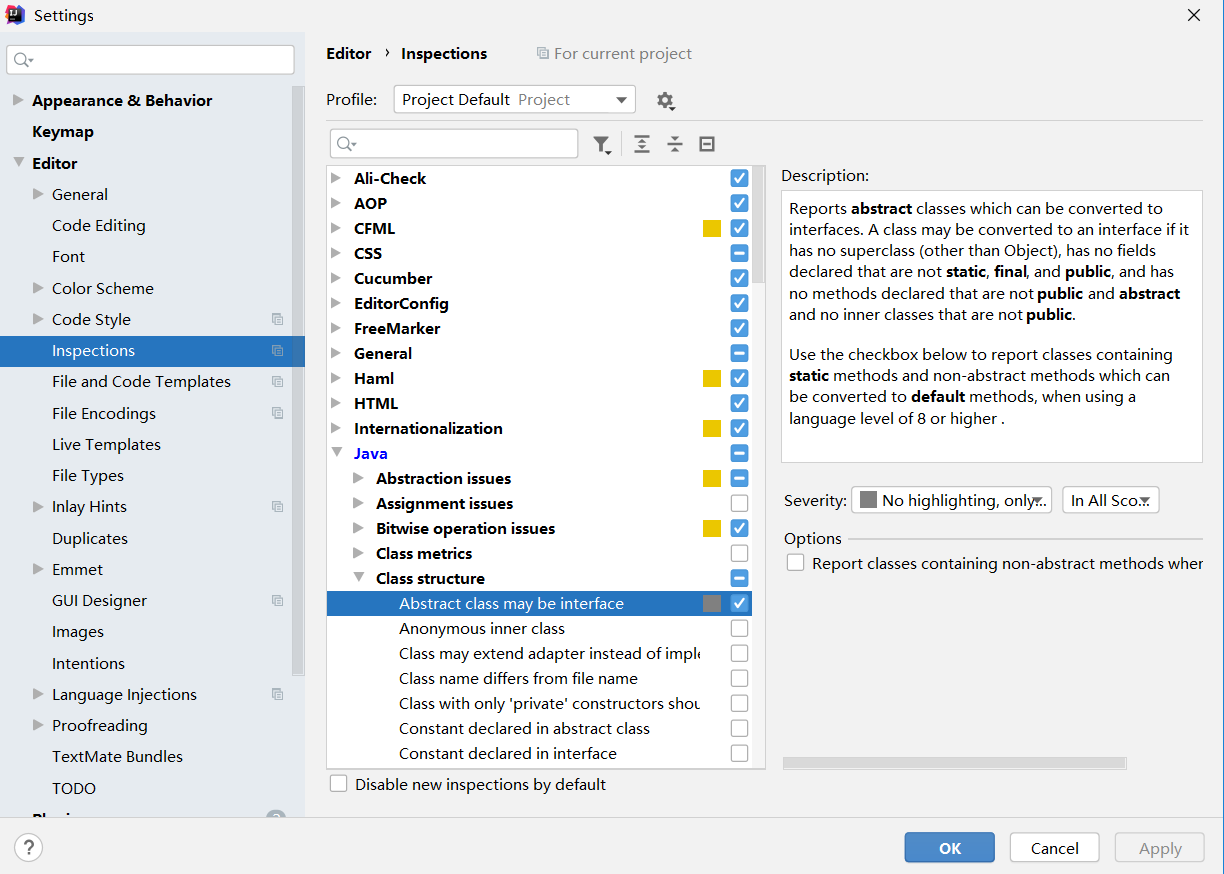1224x874 pixels.
Task: Expand the Bitwise operation issues group
Action: tap(359, 528)
